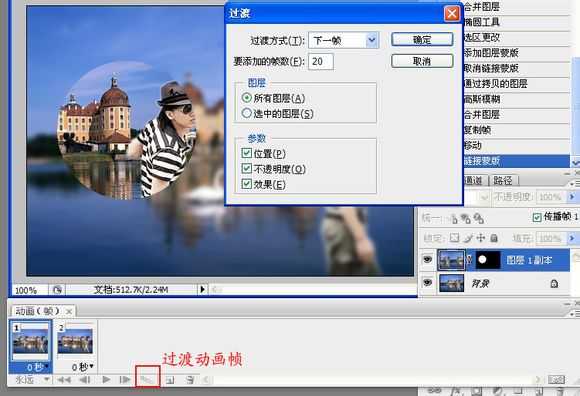Screen dimensions: 580x396
Task: Click the unify layer visibility icon
Action: point(466,219)
